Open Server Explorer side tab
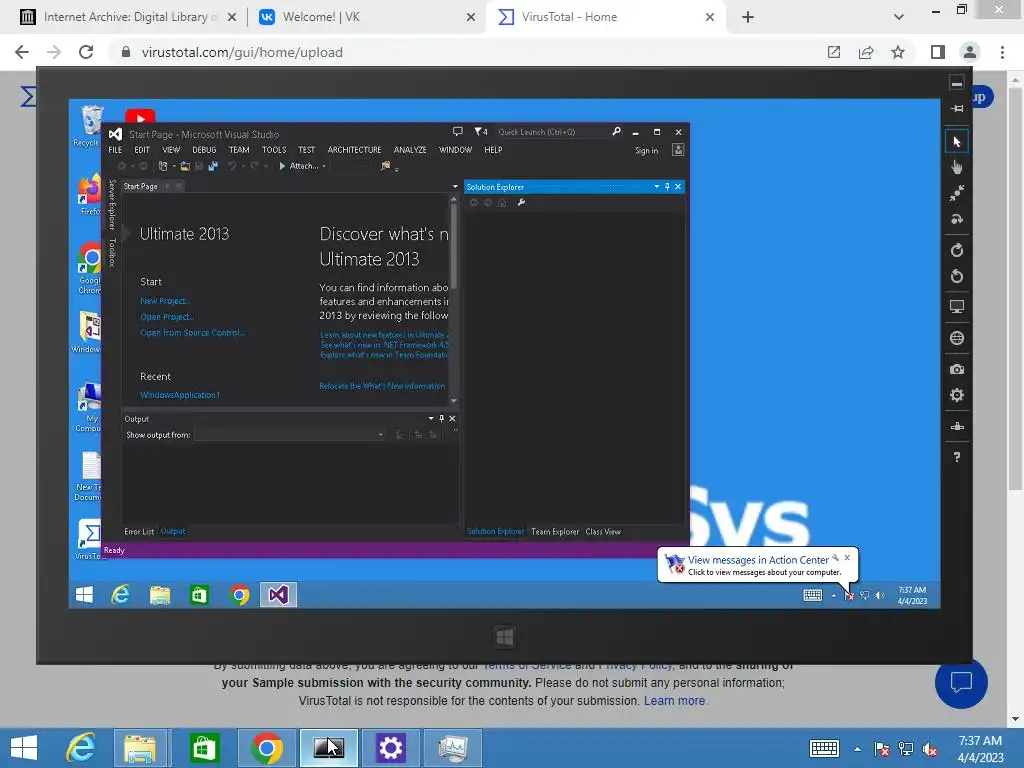The height and width of the screenshot is (768, 1024). click(112, 204)
